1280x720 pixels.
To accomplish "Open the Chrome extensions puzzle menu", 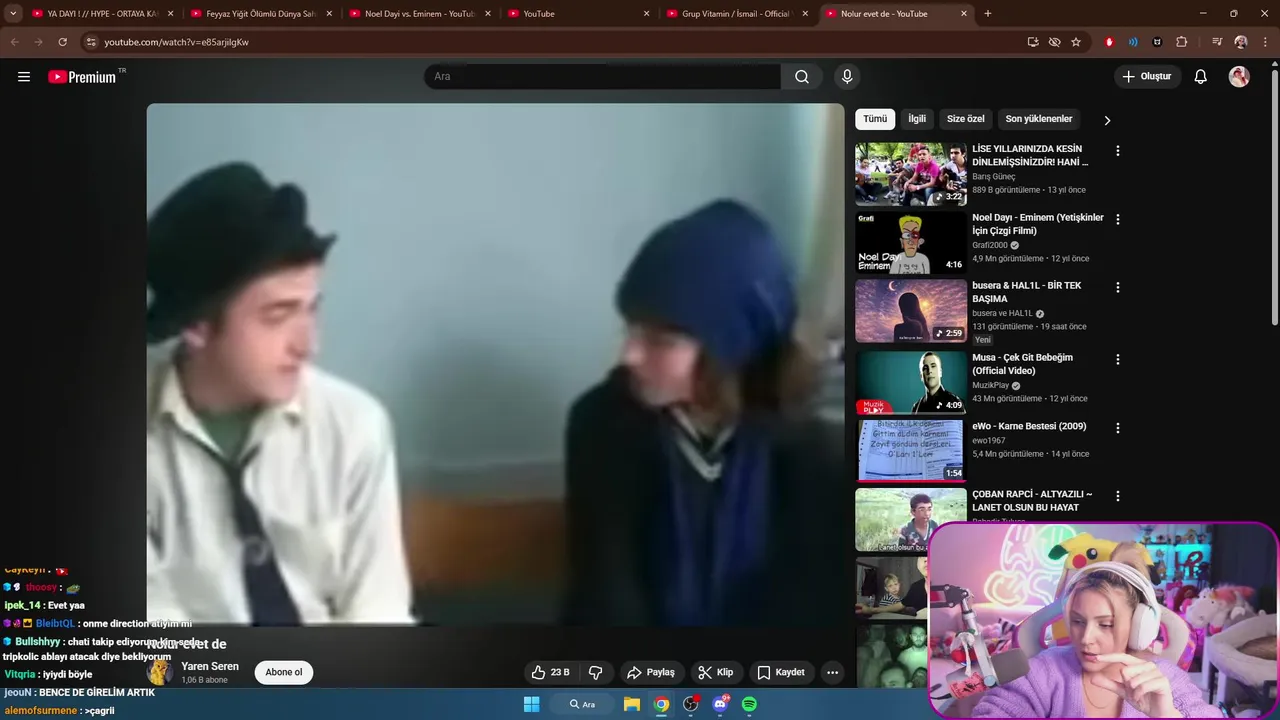I will coord(1182,42).
